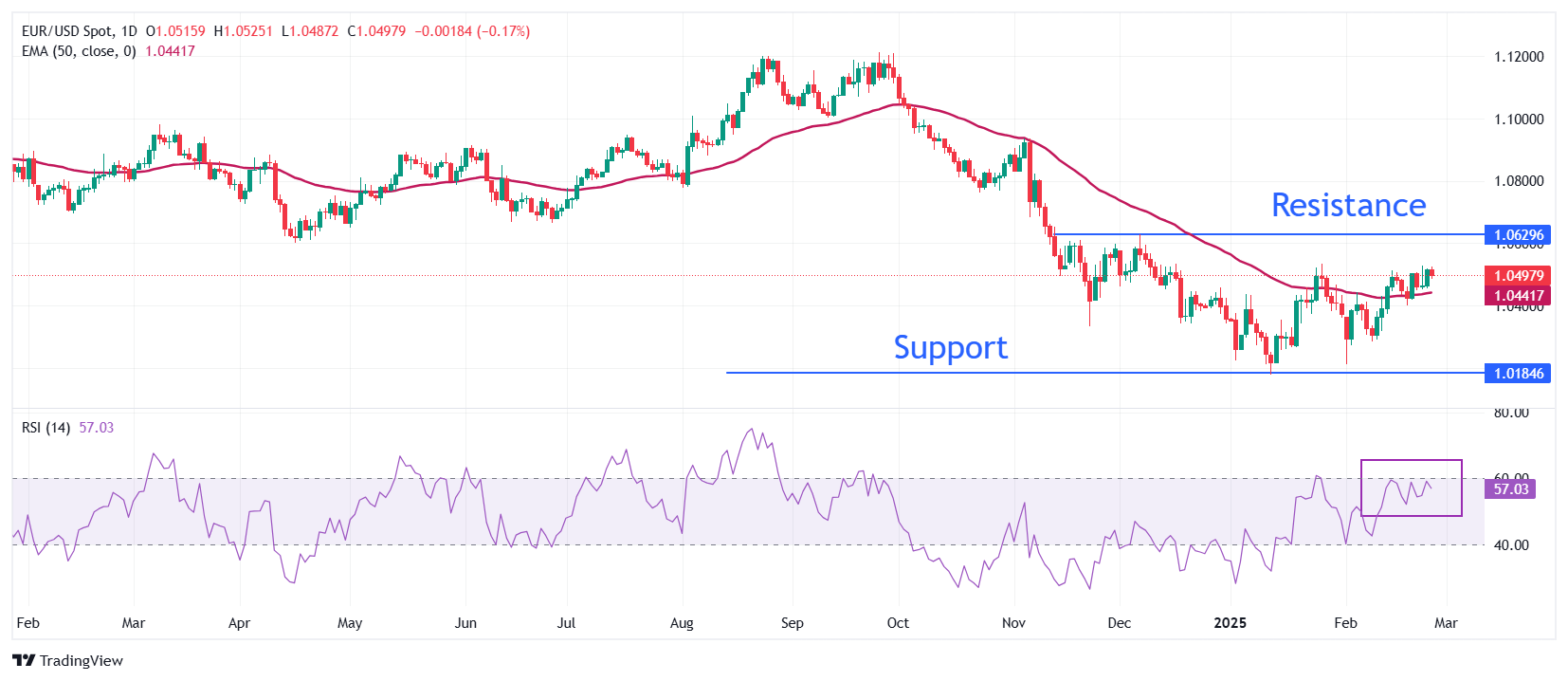Click the purple rectangle highlighting recent RSI

[x=1412, y=461]
